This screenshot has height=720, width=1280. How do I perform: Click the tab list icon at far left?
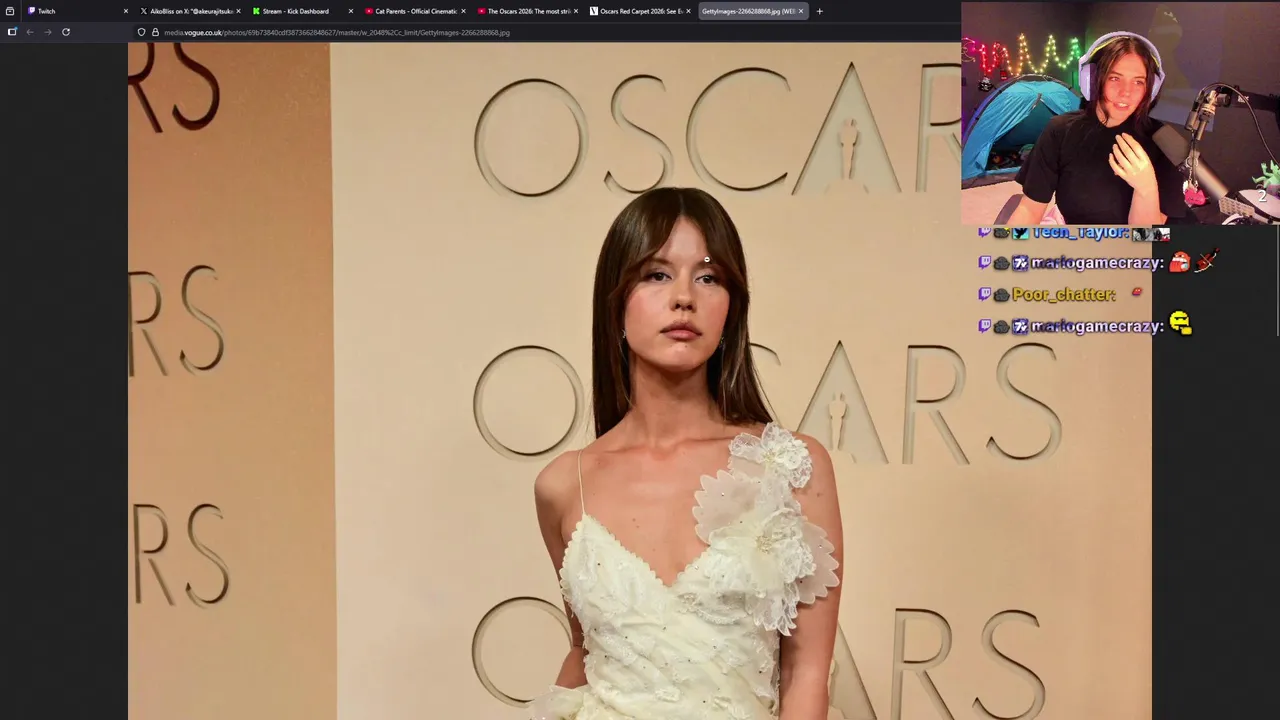(x=10, y=11)
